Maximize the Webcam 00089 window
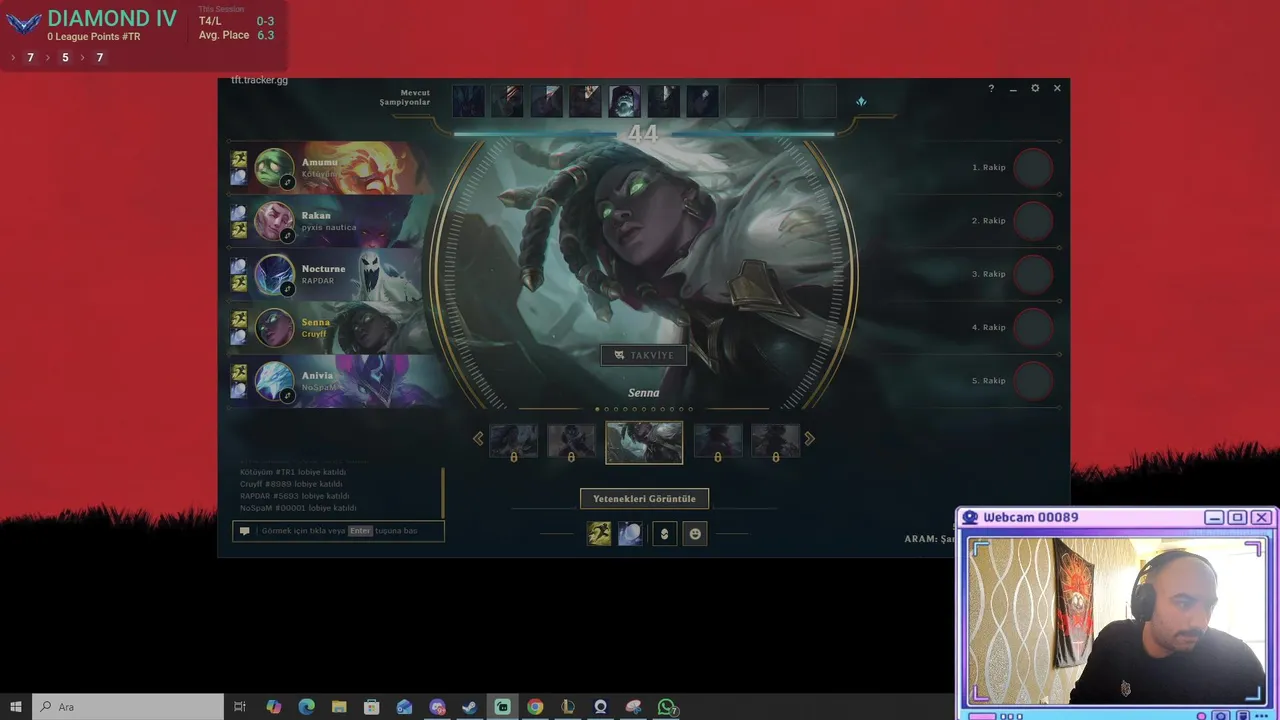This screenshot has width=1280, height=720. 1237,517
